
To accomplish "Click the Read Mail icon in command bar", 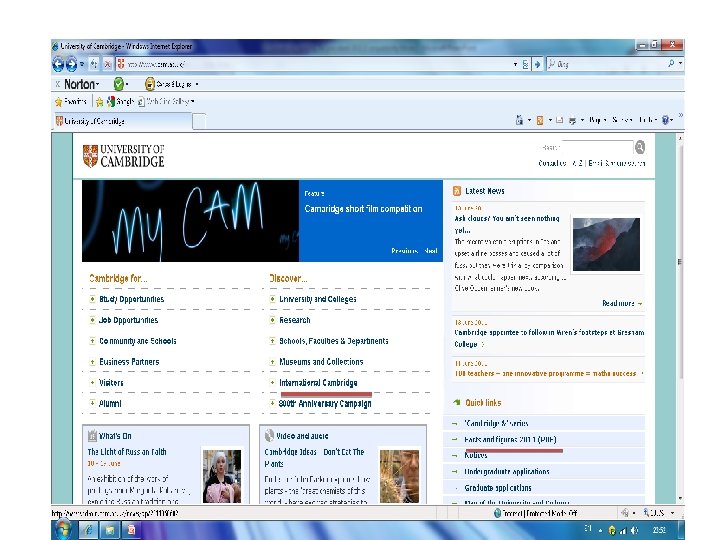I will tap(559, 120).
